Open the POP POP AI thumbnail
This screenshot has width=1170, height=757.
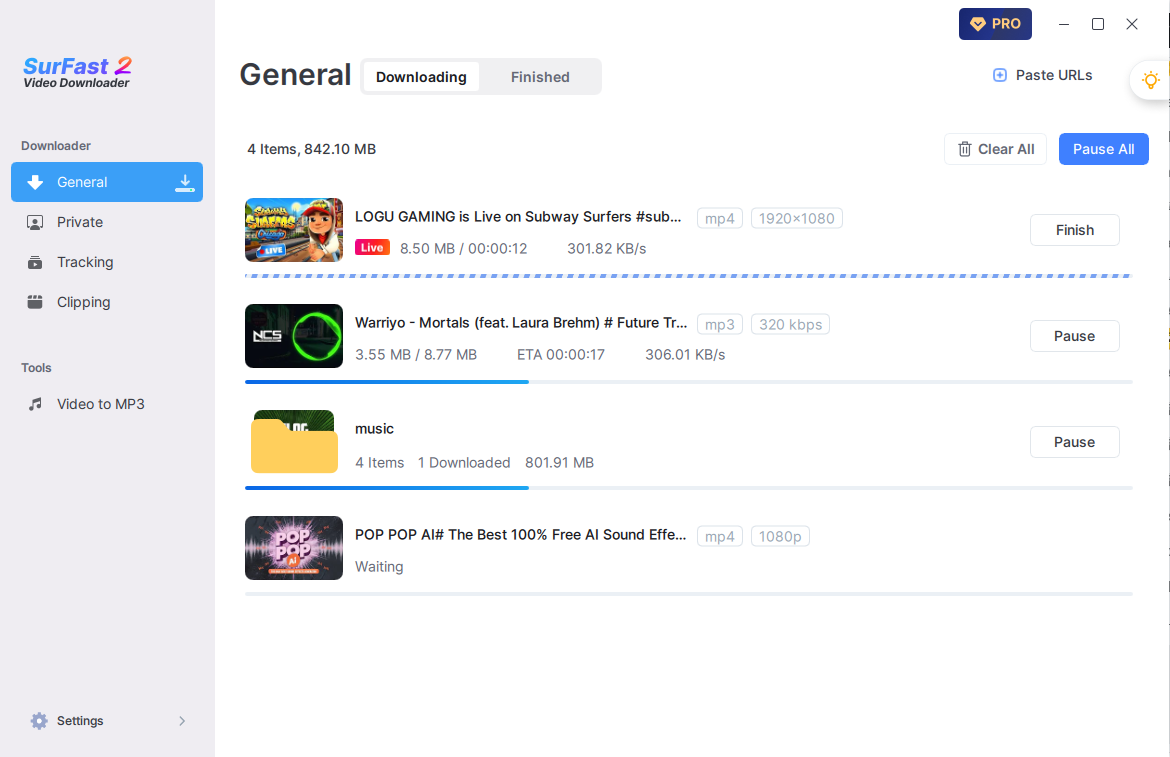point(294,547)
